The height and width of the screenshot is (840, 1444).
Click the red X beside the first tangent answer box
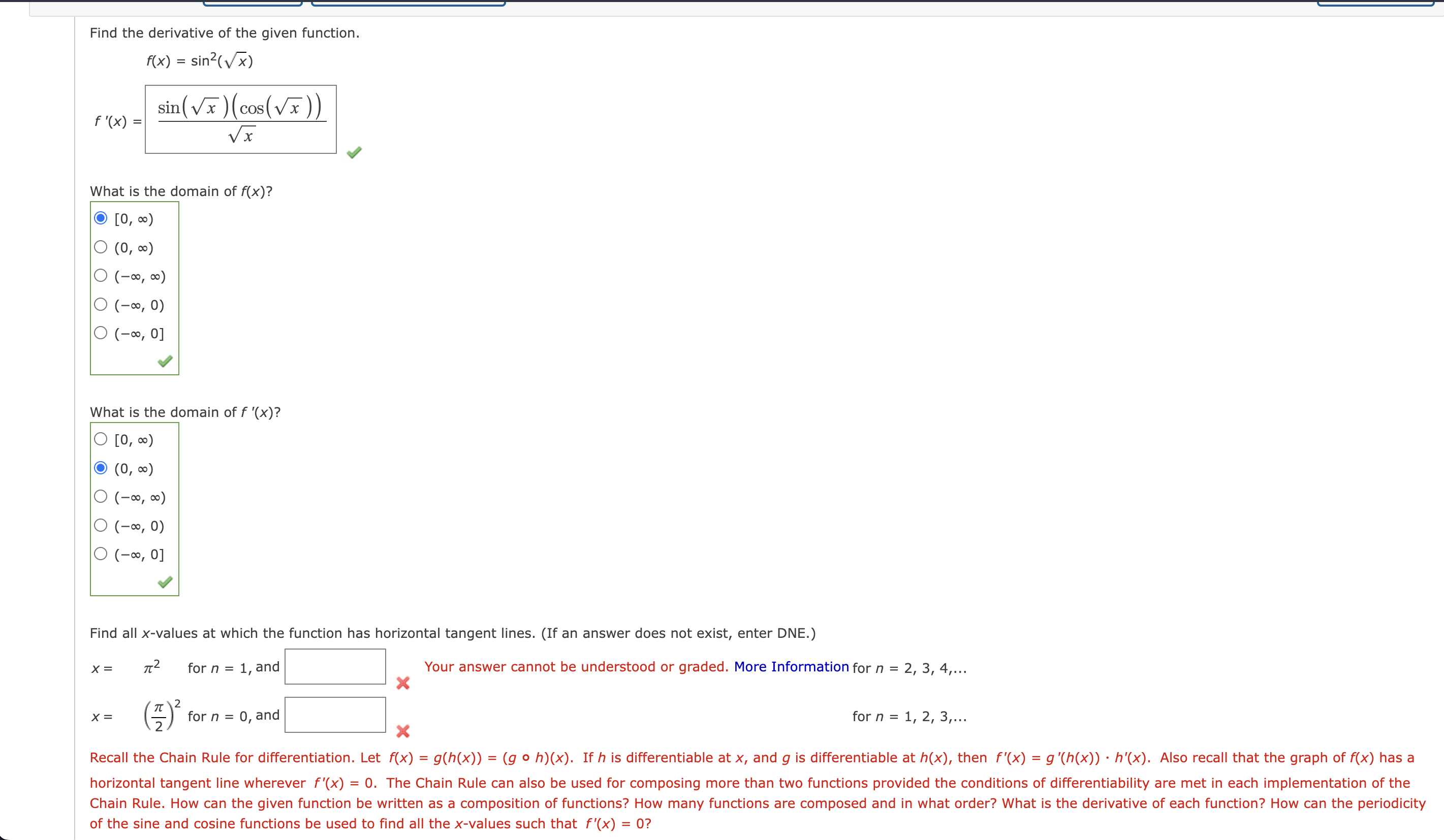coord(403,683)
